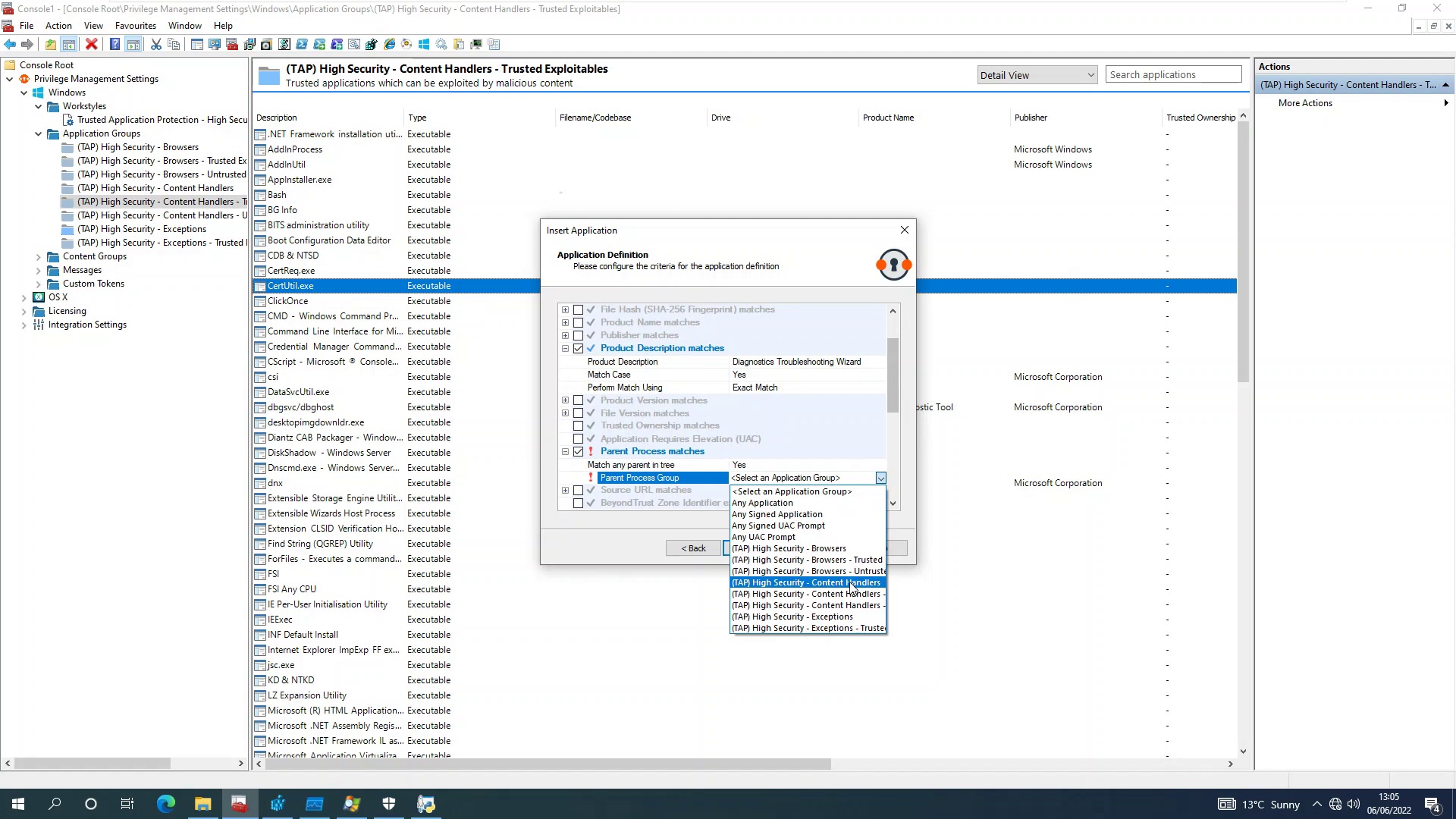Collapse the Application Groups tree node

39,133
